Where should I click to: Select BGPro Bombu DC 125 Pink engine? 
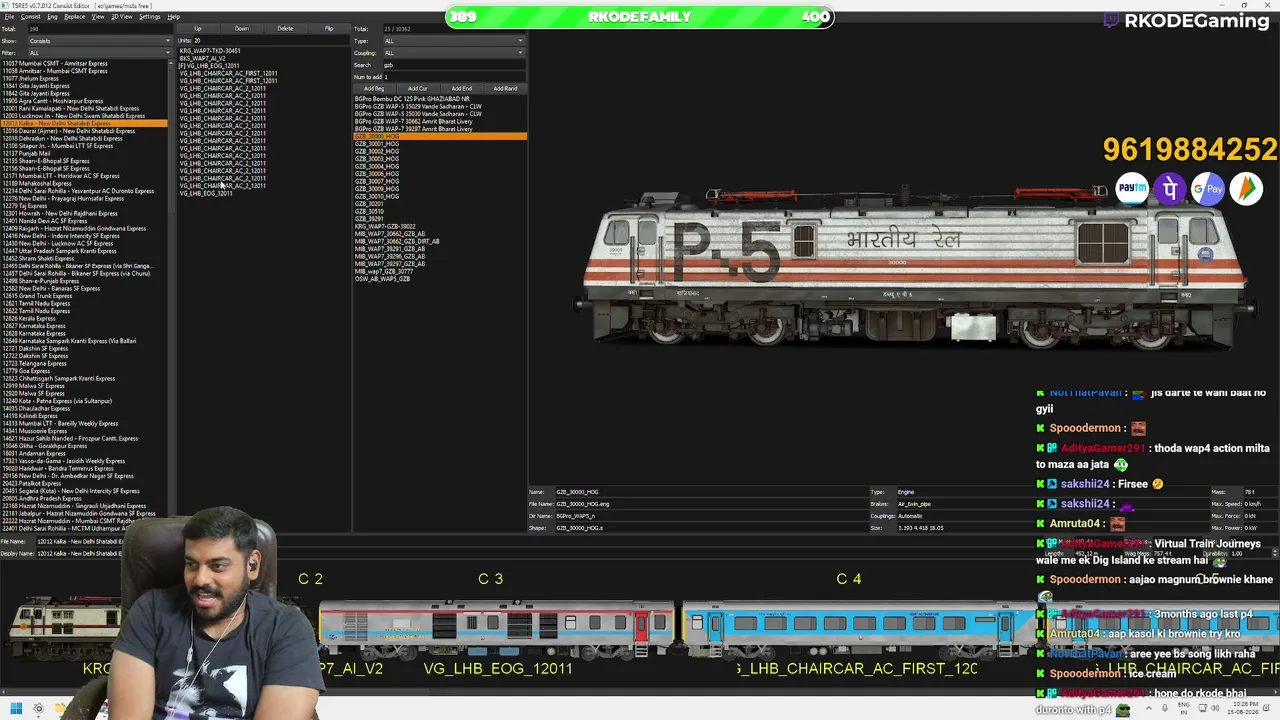(440, 99)
